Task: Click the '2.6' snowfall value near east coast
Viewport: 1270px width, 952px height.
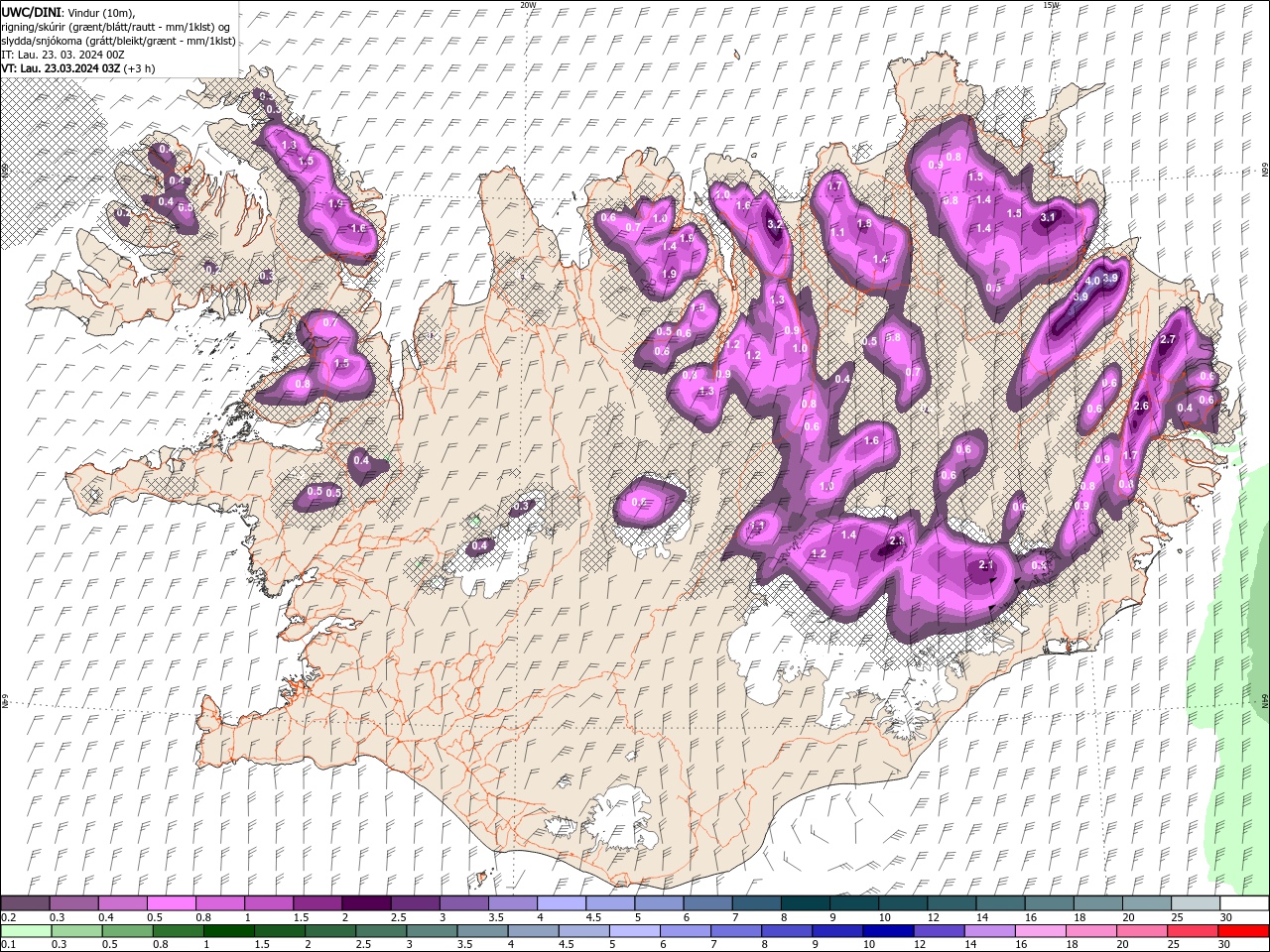Action: tap(1141, 406)
